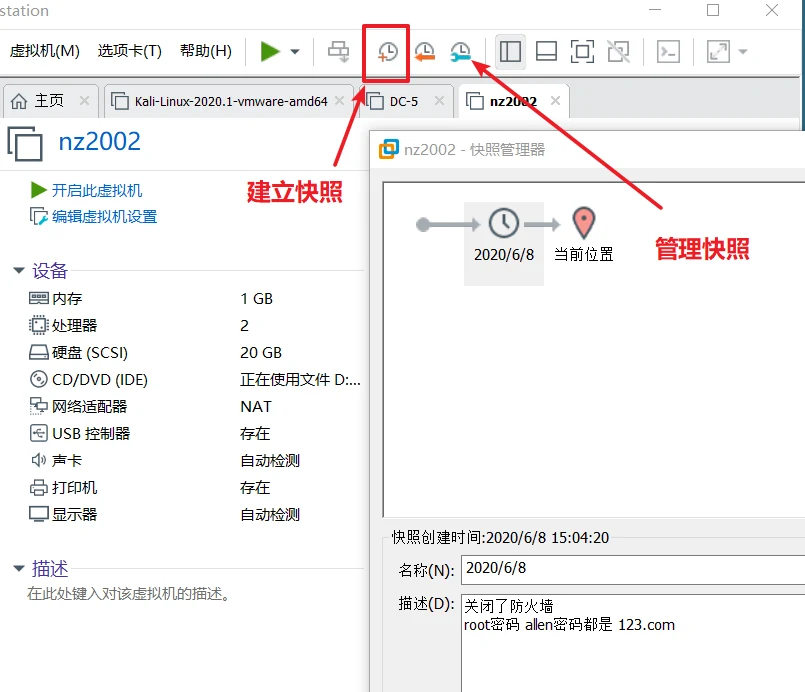Click 开启此虚拟机 link

coord(97,190)
